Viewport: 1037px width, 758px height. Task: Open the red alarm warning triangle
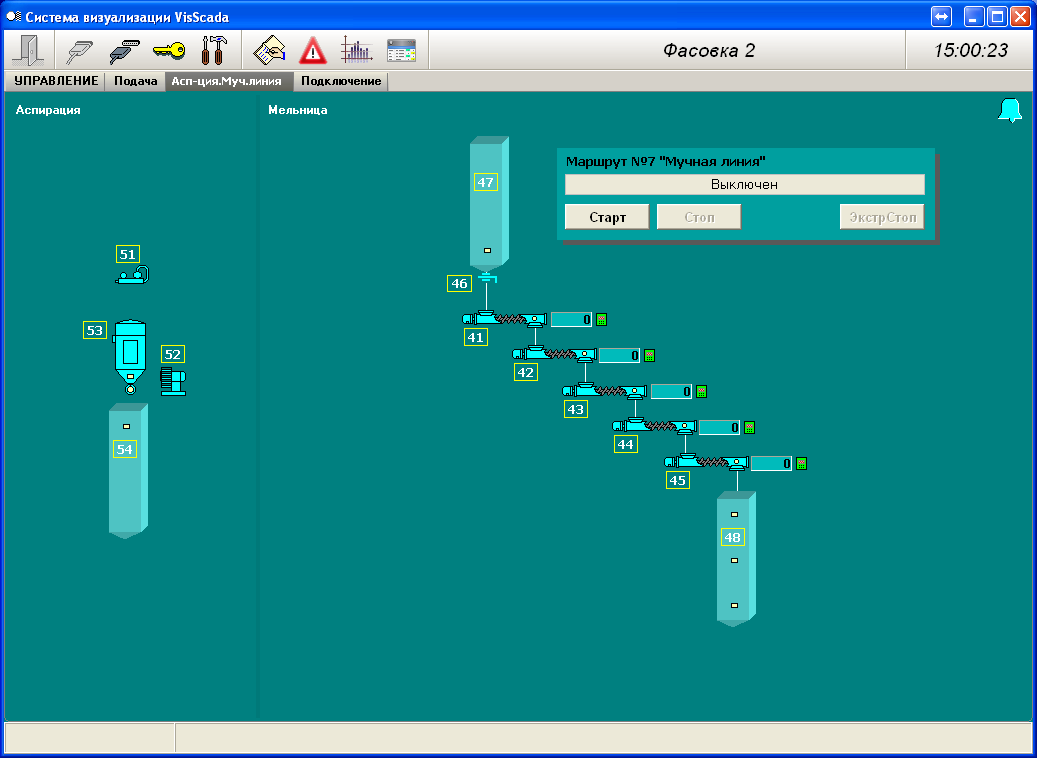pos(313,50)
